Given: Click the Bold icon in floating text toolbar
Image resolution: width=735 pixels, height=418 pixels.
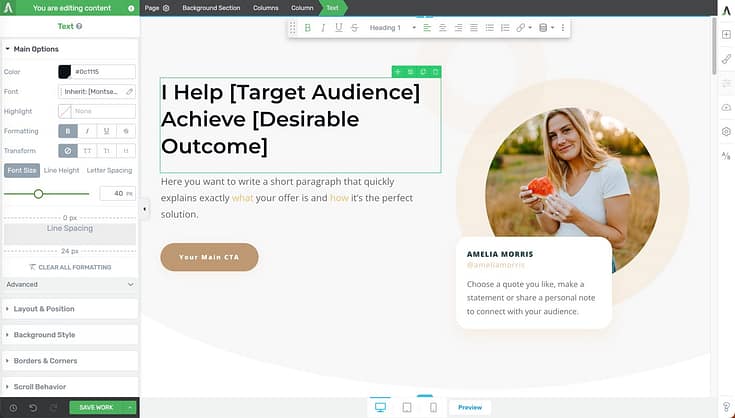Looking at the screenshot, I should click(308, 28).
